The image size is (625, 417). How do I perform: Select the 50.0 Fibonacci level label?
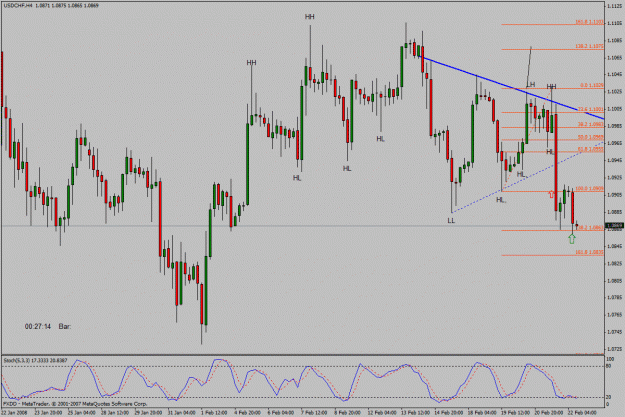point(591,137)
